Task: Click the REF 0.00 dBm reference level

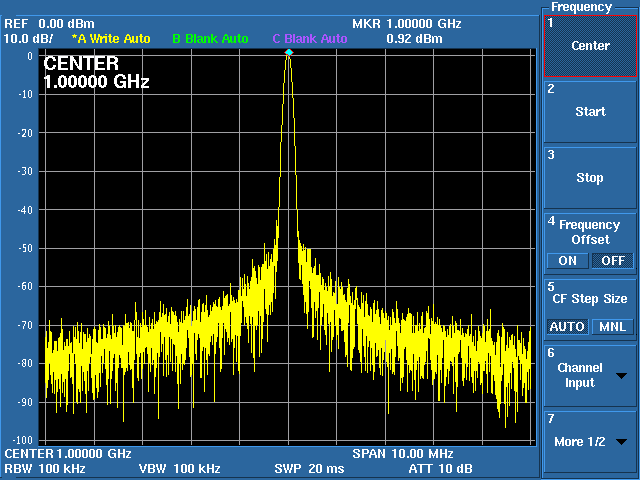Action: 49,24
